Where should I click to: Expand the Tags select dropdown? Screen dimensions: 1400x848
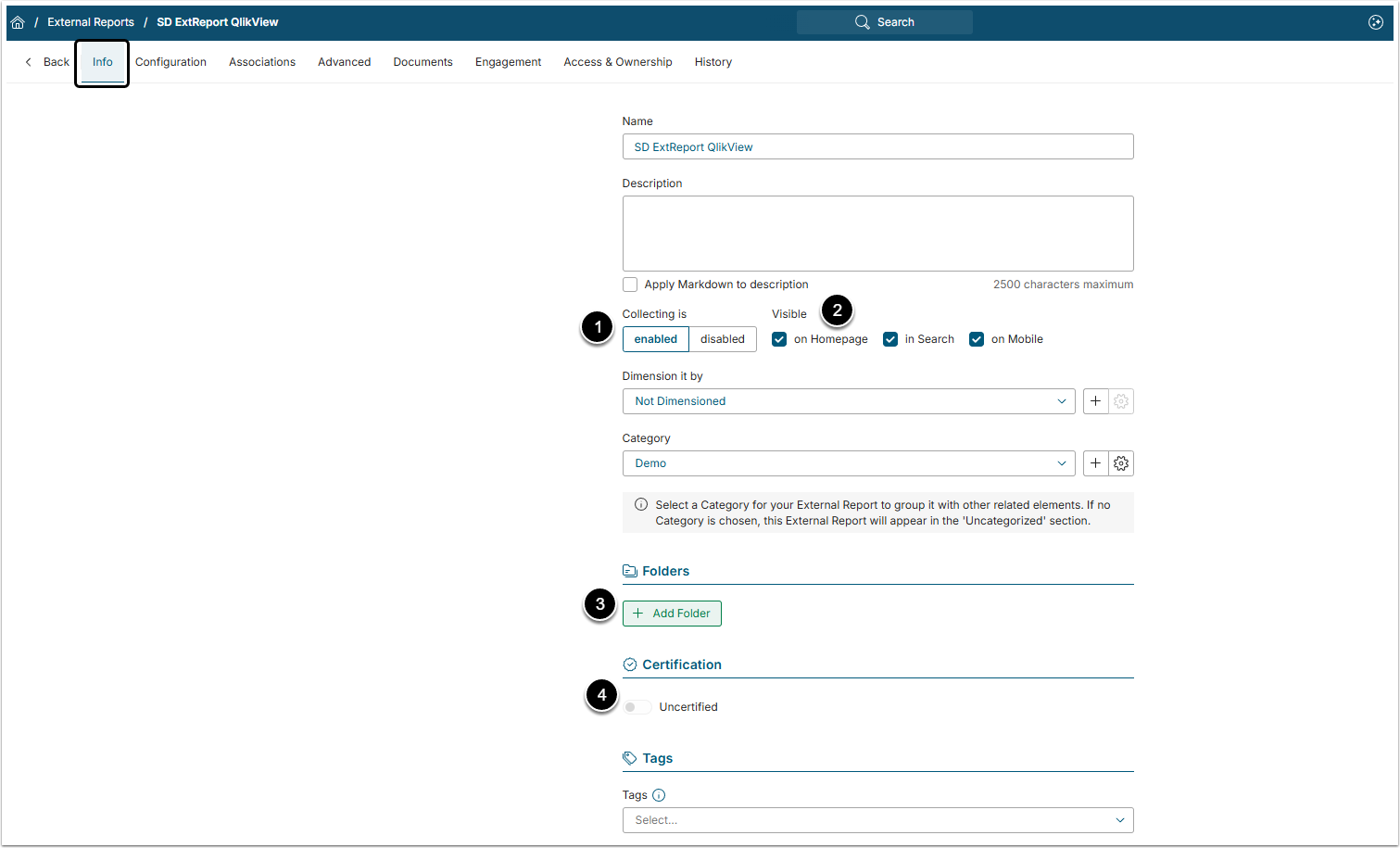click(877, 820)
